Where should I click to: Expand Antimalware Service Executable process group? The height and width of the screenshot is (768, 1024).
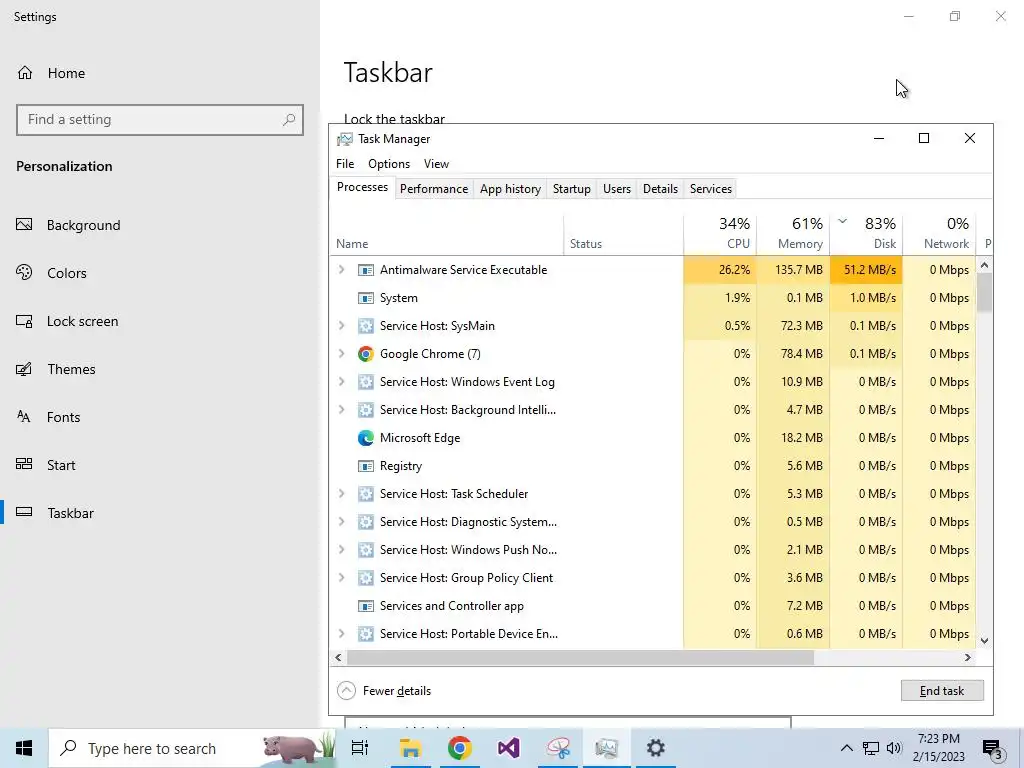(x=341, y=270)
